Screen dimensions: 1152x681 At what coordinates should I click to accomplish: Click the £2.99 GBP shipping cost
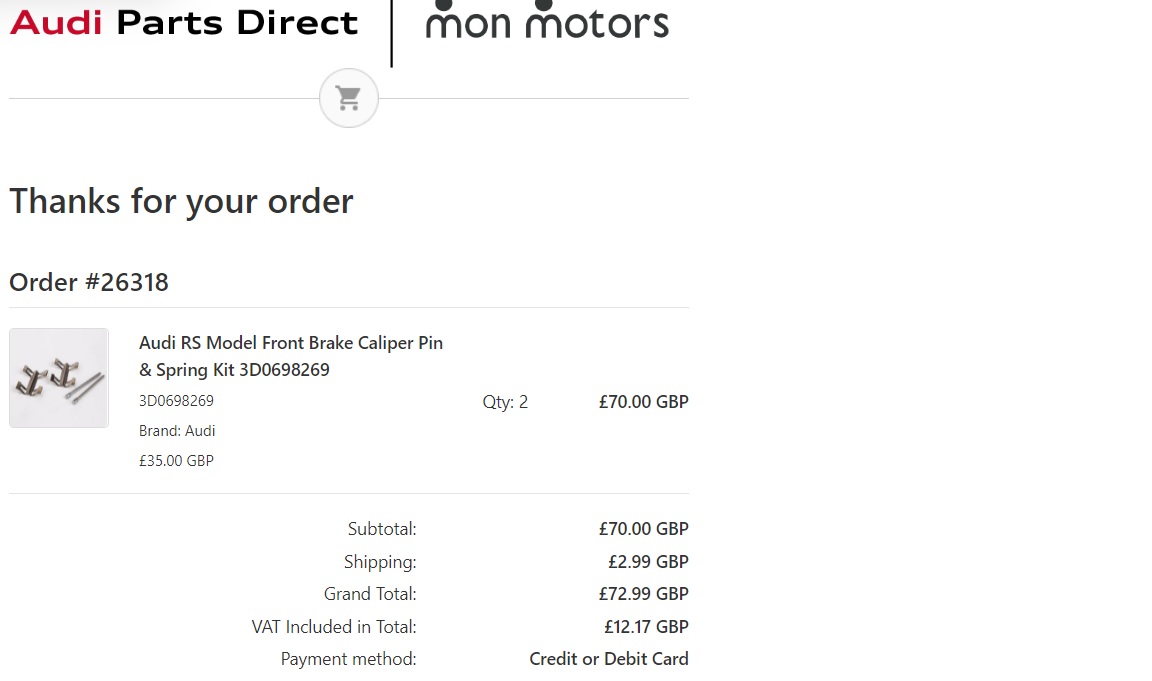tap(648, 562)
